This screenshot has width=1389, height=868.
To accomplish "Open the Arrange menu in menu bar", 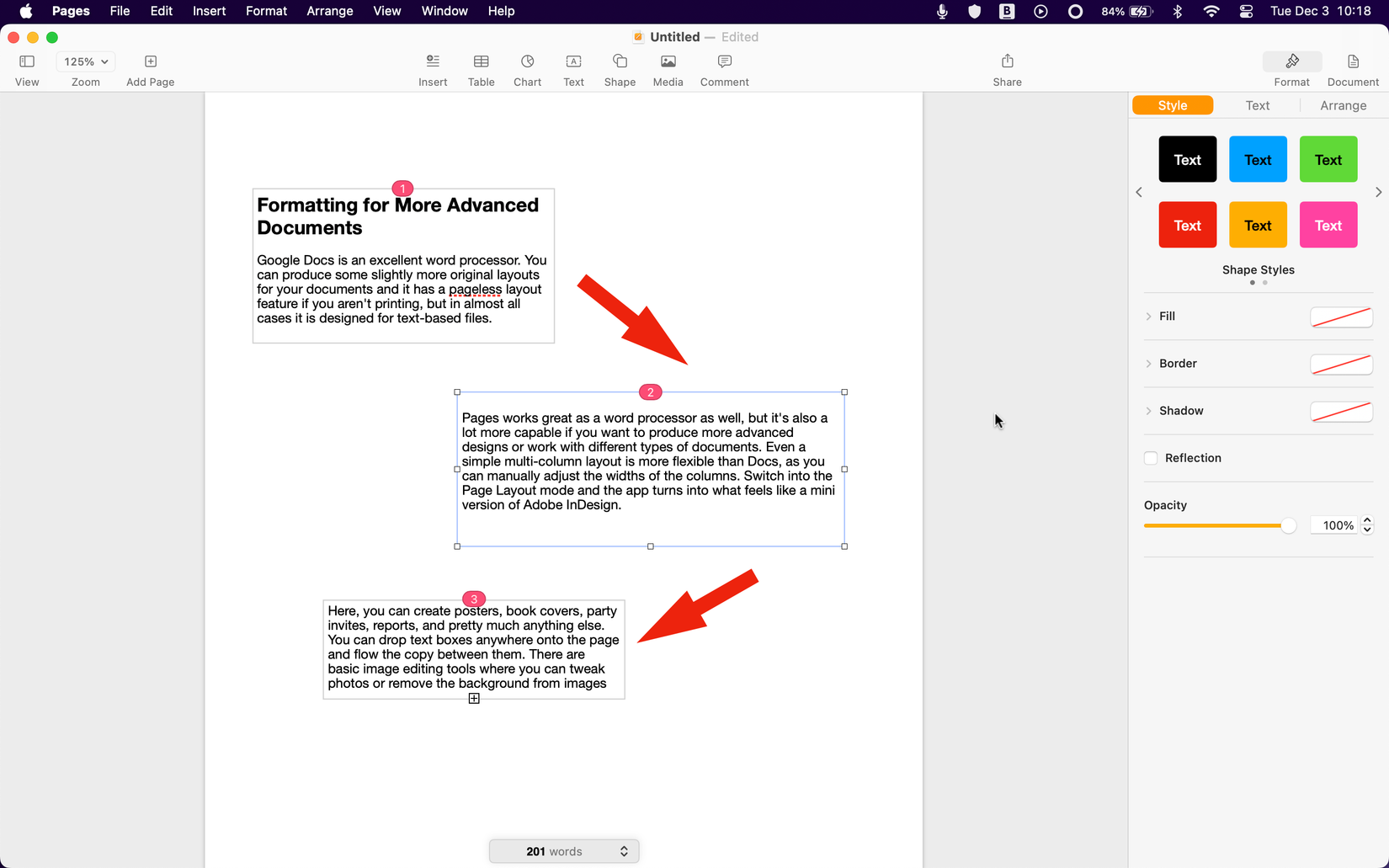I will [x=329, y=11].
